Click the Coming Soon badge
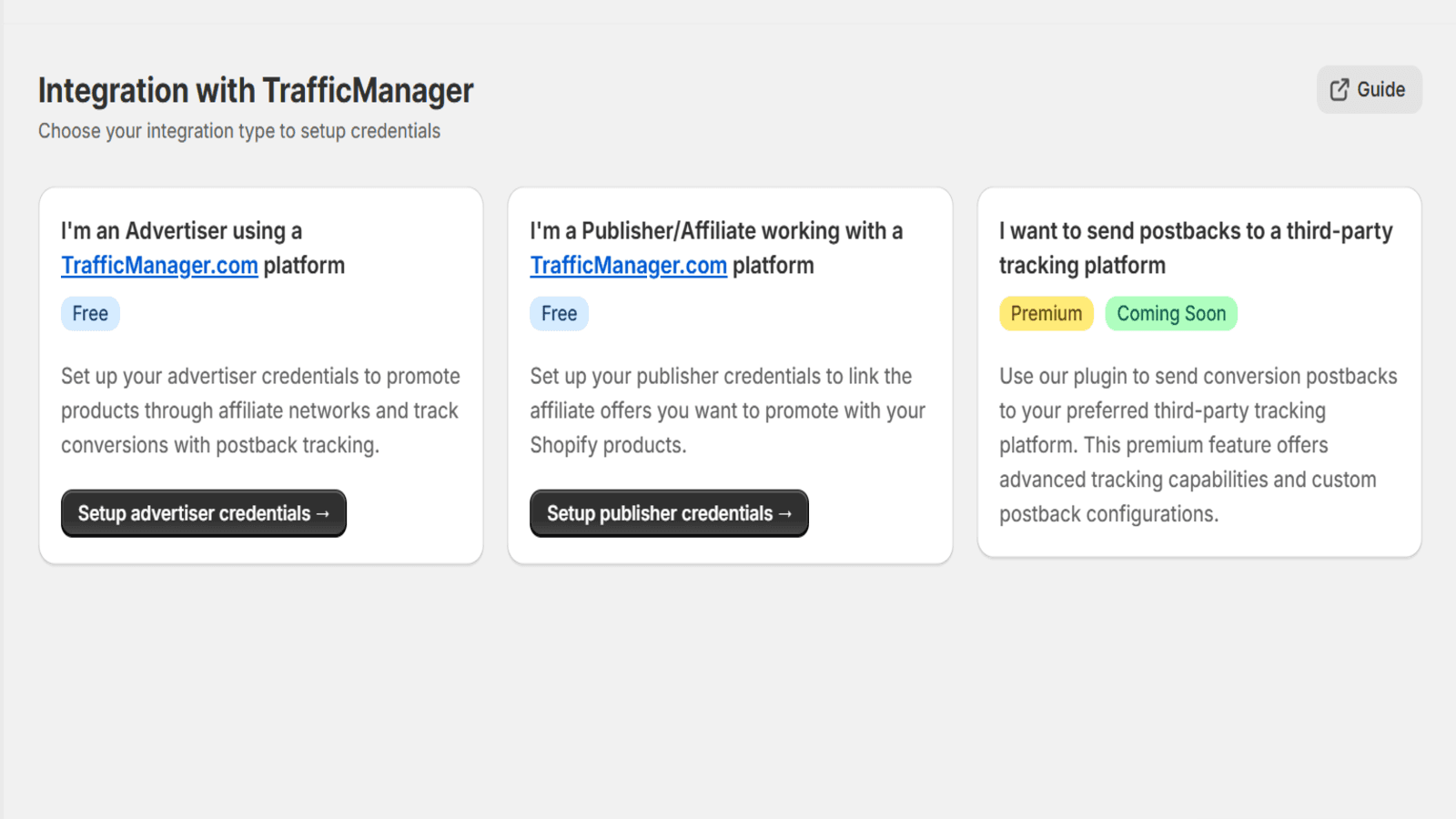 1171,313
